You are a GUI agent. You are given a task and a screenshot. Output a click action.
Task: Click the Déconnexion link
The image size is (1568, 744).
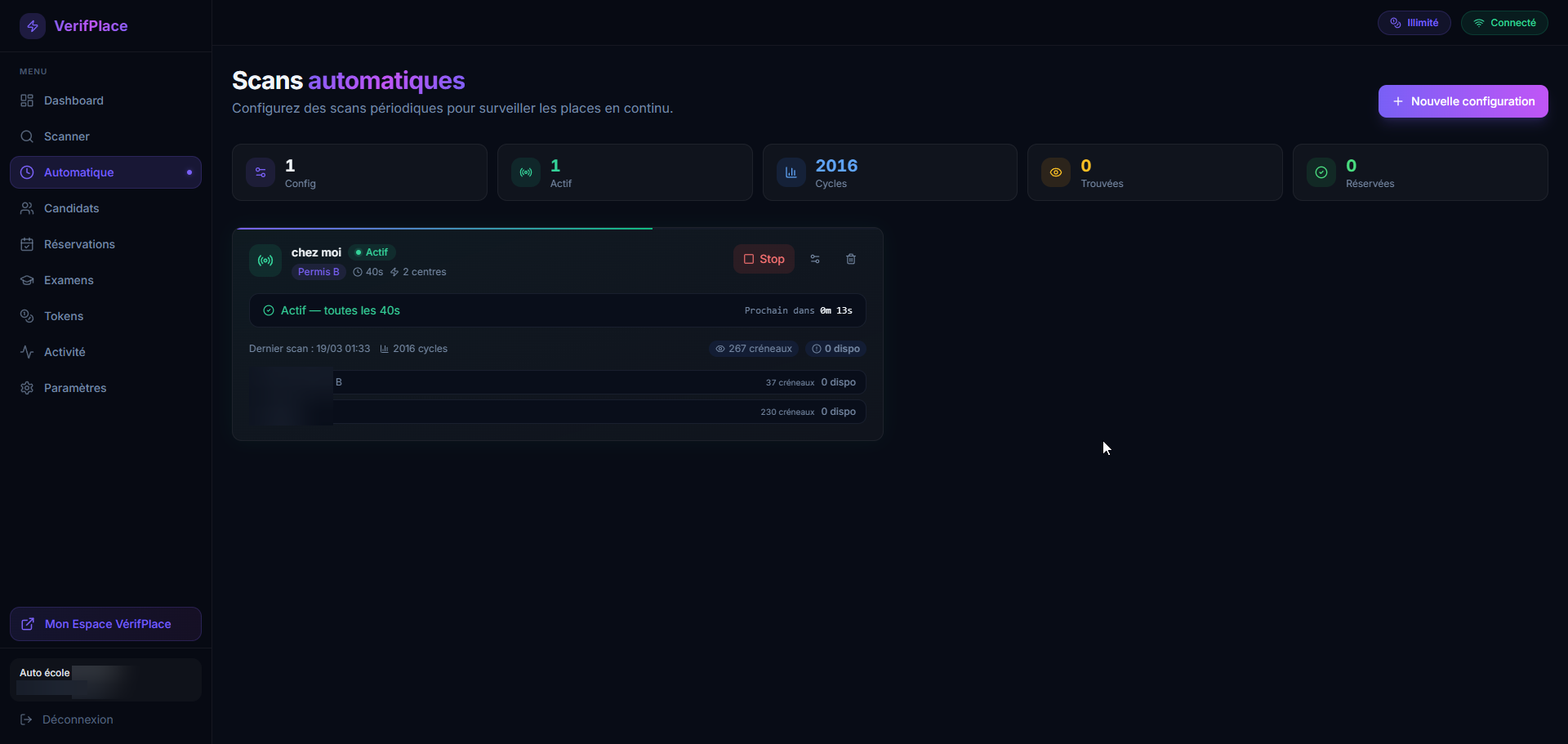(78, 719)
